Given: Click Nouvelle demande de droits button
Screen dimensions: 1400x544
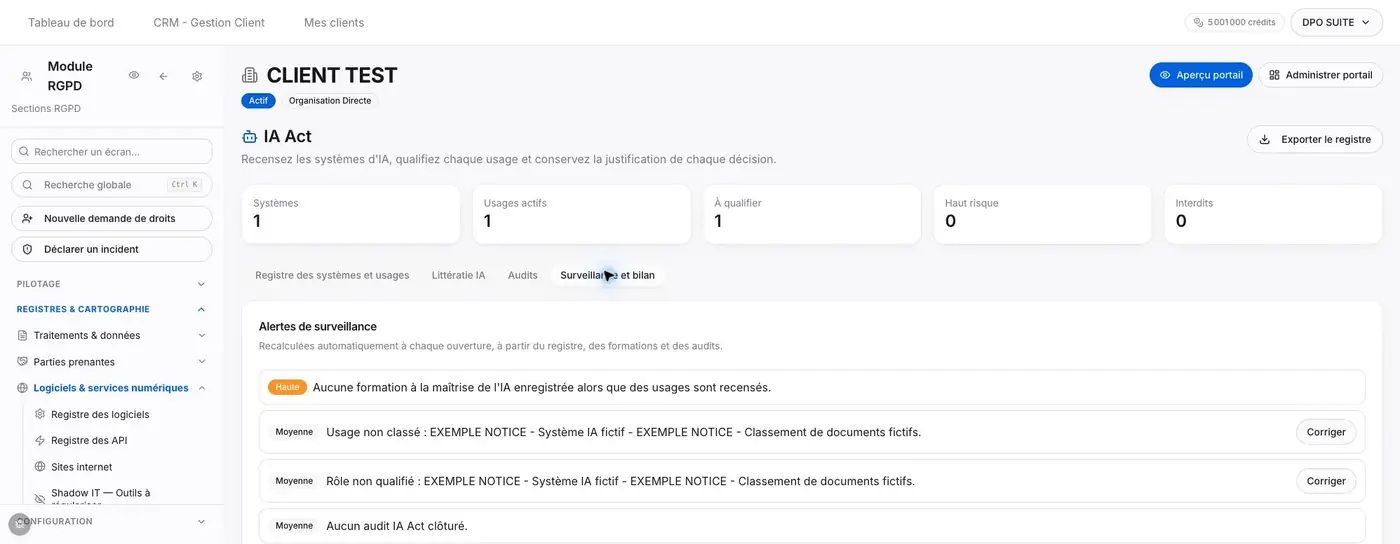Looking at the screenshot, I should (112, 218).
